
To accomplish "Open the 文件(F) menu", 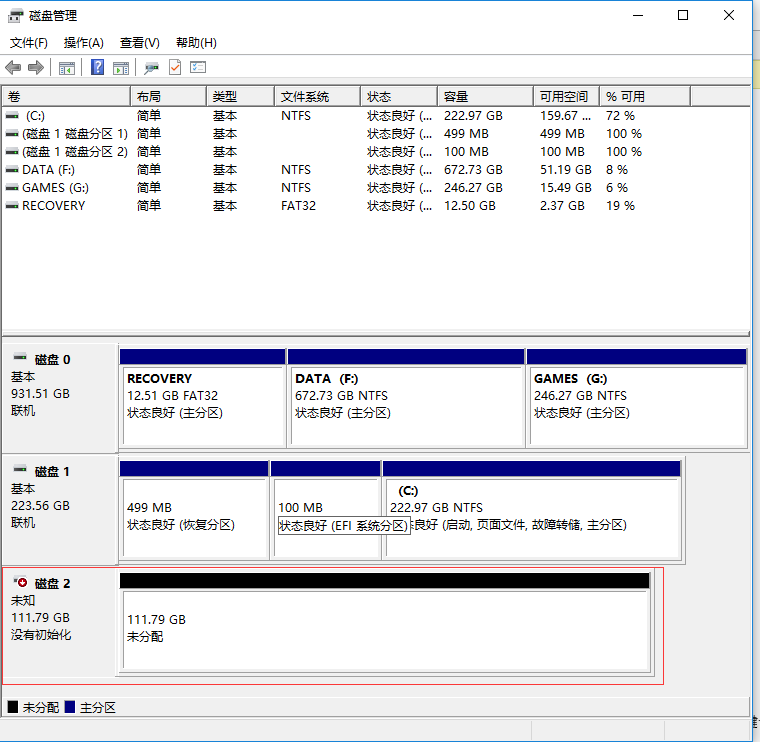I will point(29,43).
